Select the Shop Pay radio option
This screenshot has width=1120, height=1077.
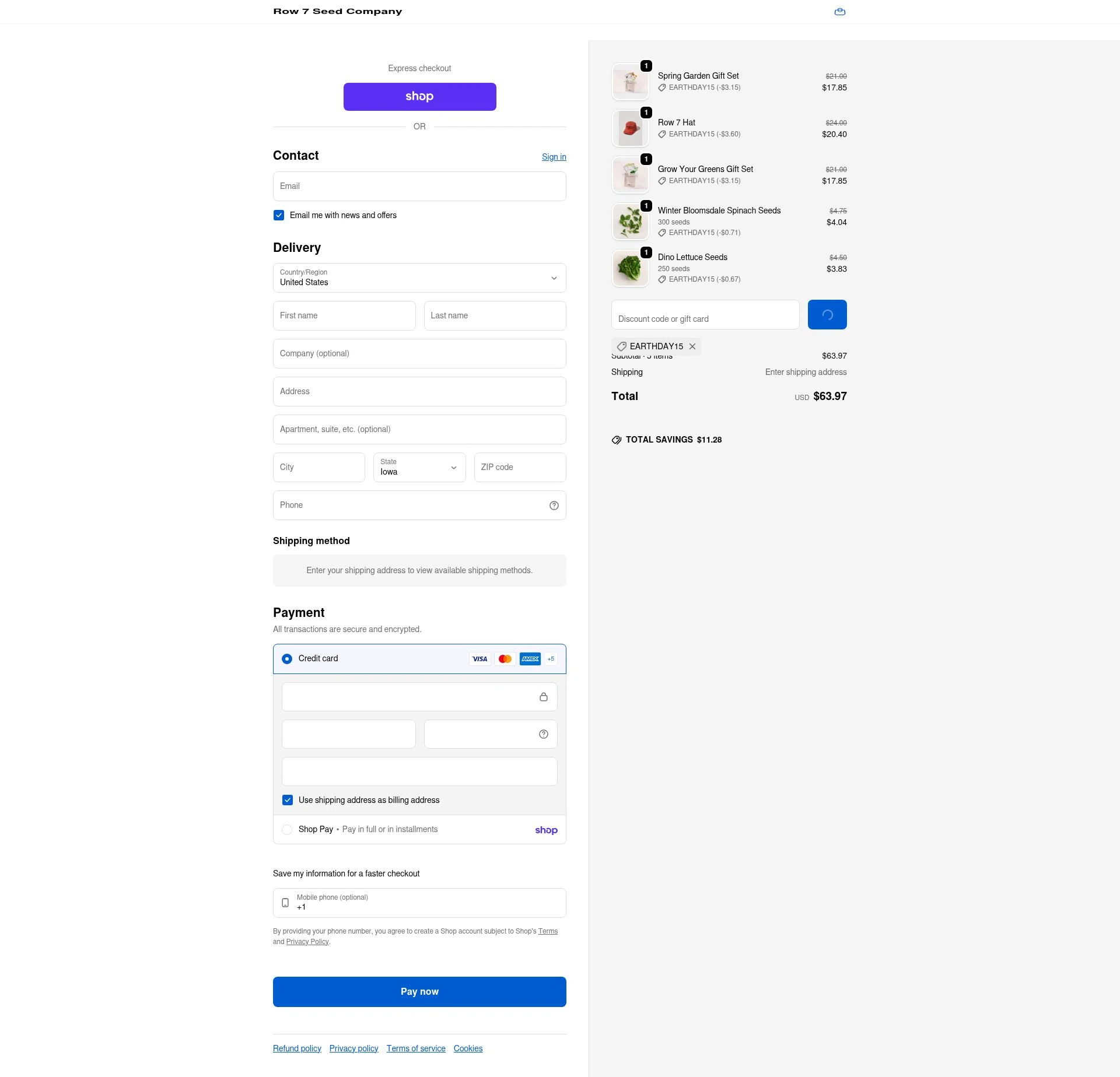pyautogui.click(x=287, y=830)
